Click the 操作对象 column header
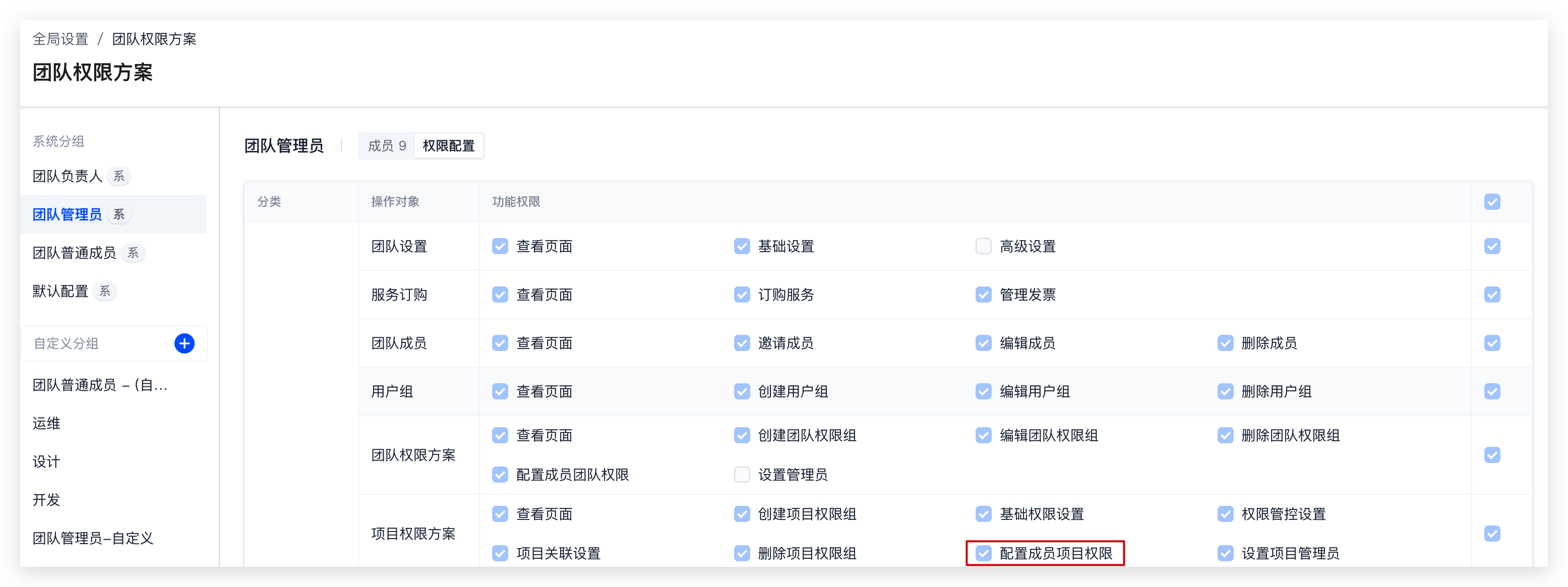The height and width of the screenshot is (587, 1568). pyautogui.click(x=395, y=202)
